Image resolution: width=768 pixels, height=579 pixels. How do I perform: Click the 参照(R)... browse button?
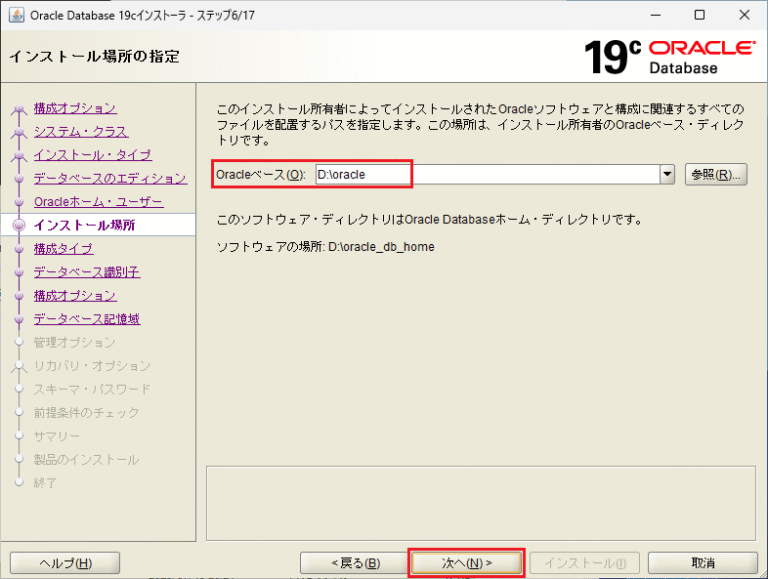[x=716, y=174]
